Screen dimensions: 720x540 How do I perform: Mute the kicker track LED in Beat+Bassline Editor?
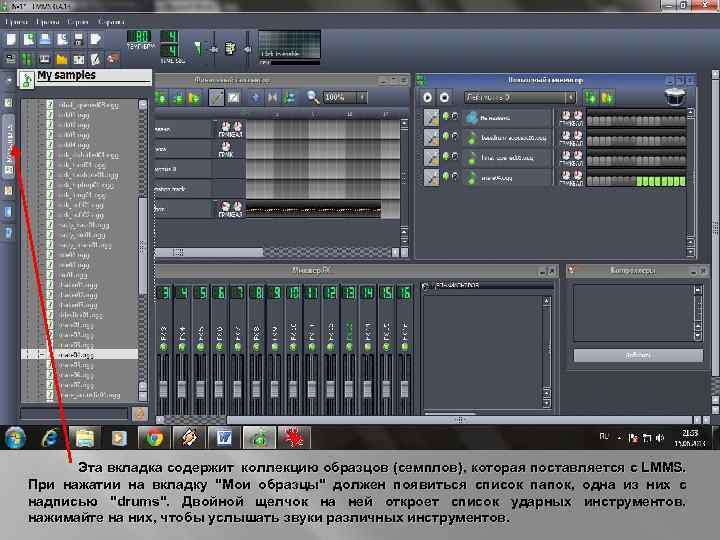tap(445, 116)
